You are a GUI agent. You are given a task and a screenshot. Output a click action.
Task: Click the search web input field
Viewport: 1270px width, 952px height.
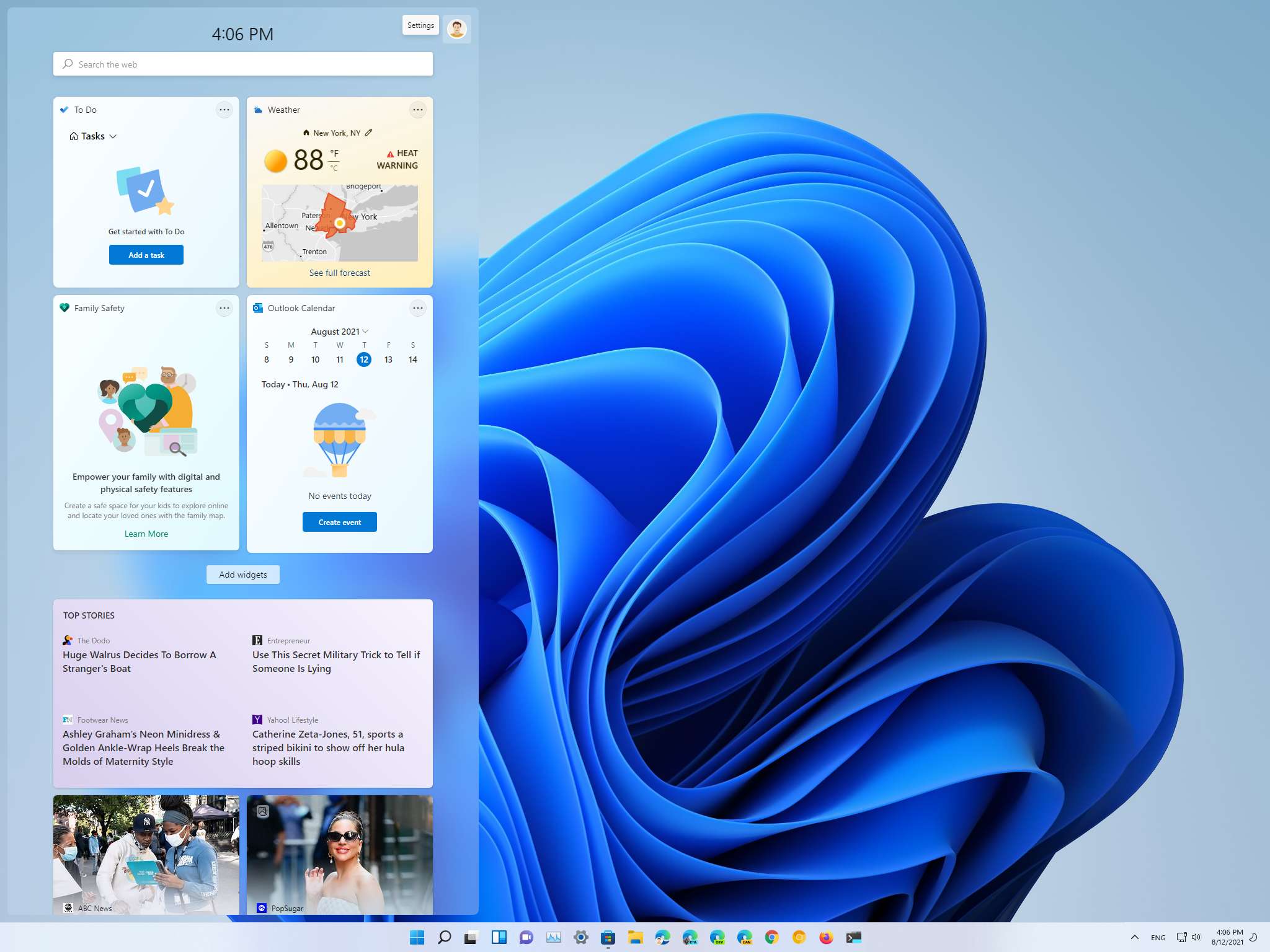point(243,64)
